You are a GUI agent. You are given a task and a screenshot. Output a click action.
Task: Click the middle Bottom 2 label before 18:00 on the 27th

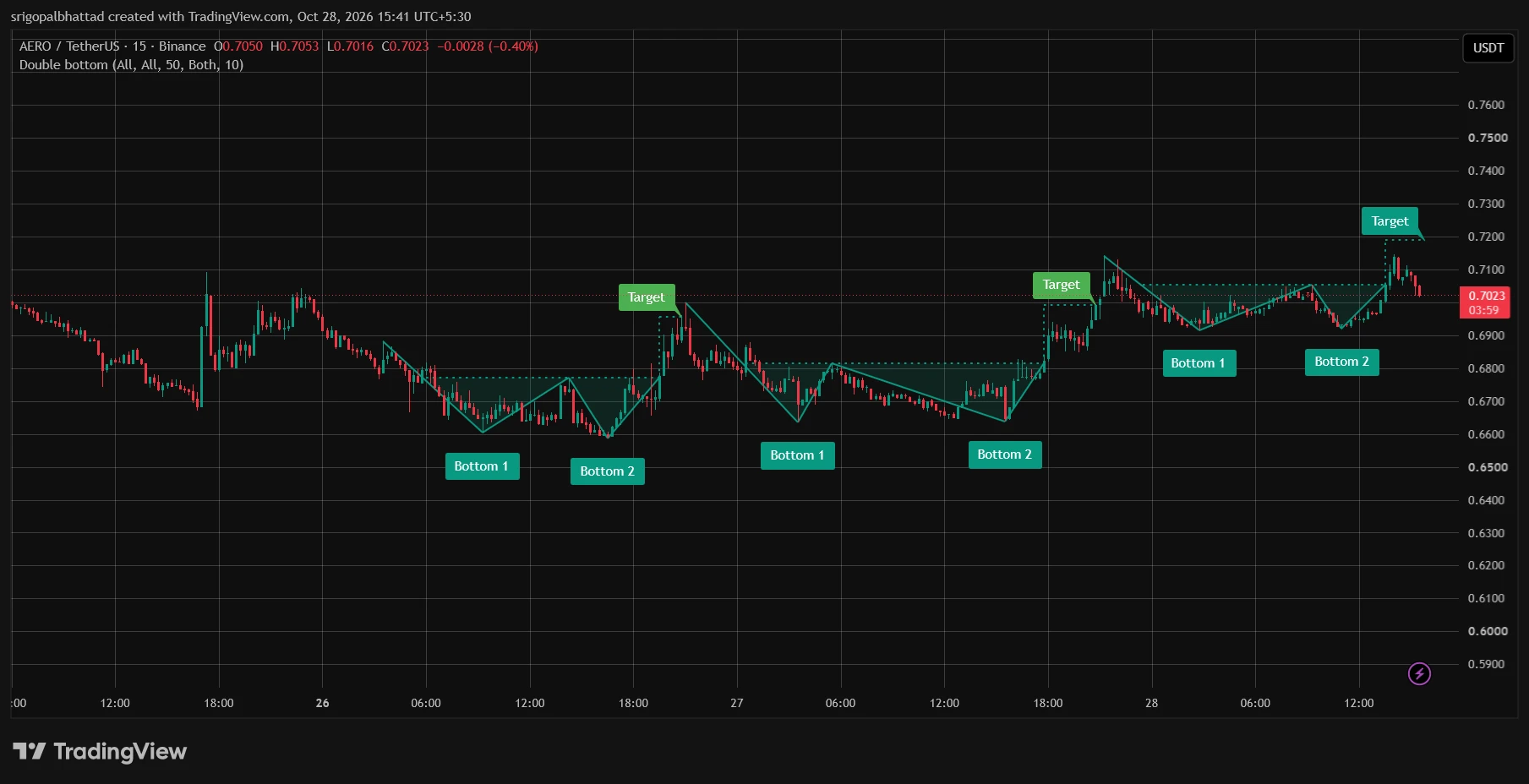click(x=1004, y=455)
